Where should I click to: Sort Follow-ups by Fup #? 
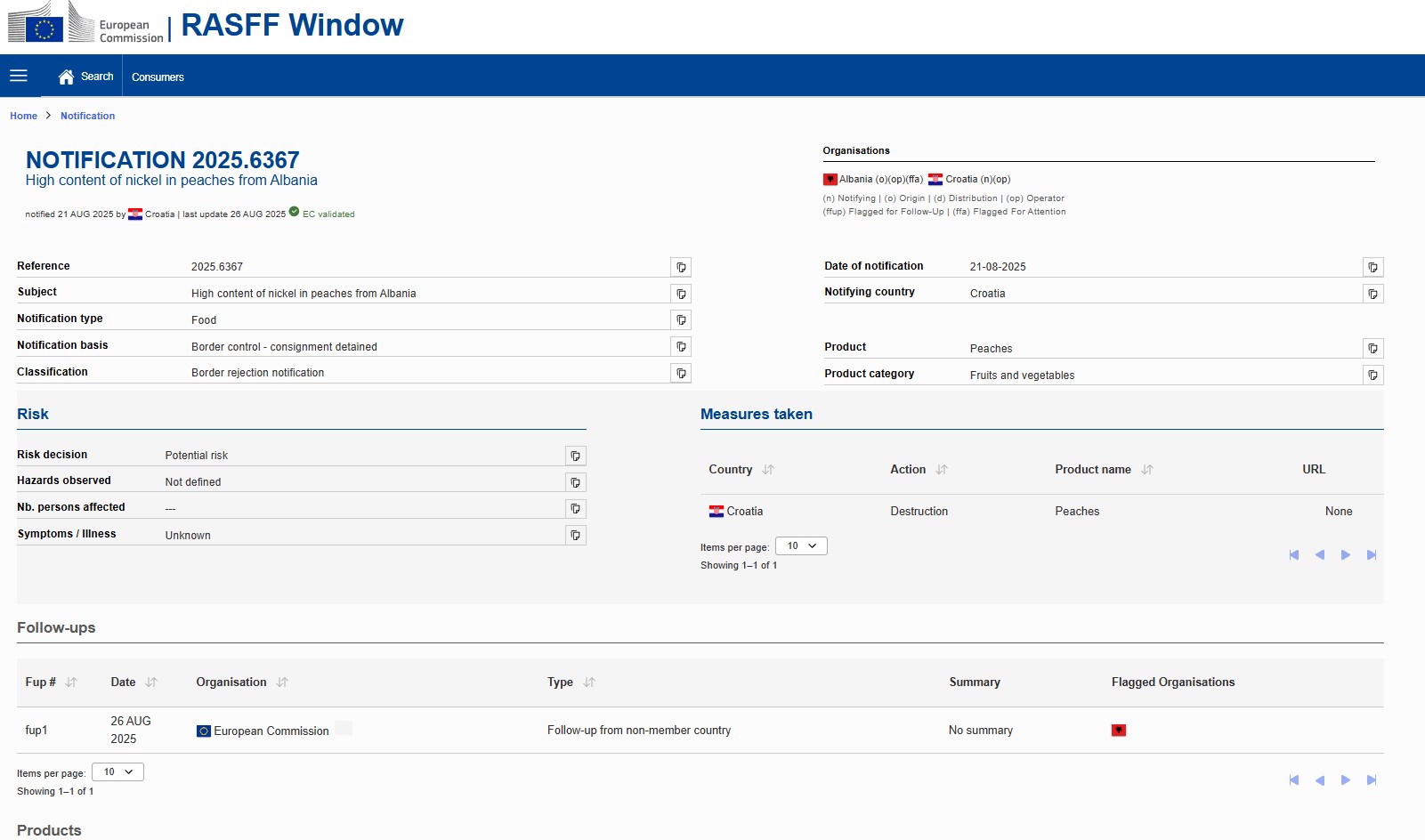point(71,682)
